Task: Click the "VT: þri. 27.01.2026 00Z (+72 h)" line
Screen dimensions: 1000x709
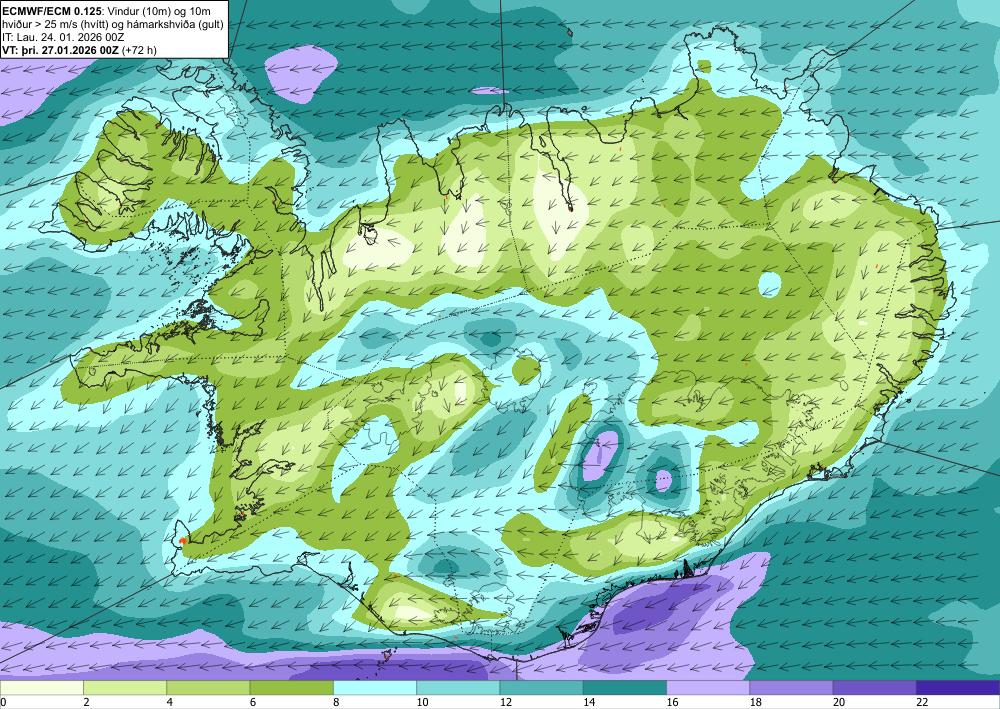Action: (79, 50)
